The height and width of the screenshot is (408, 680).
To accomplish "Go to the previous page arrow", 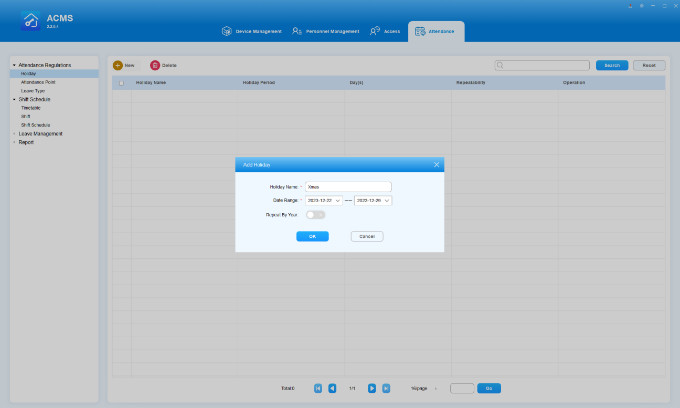I will coord(332,388).
